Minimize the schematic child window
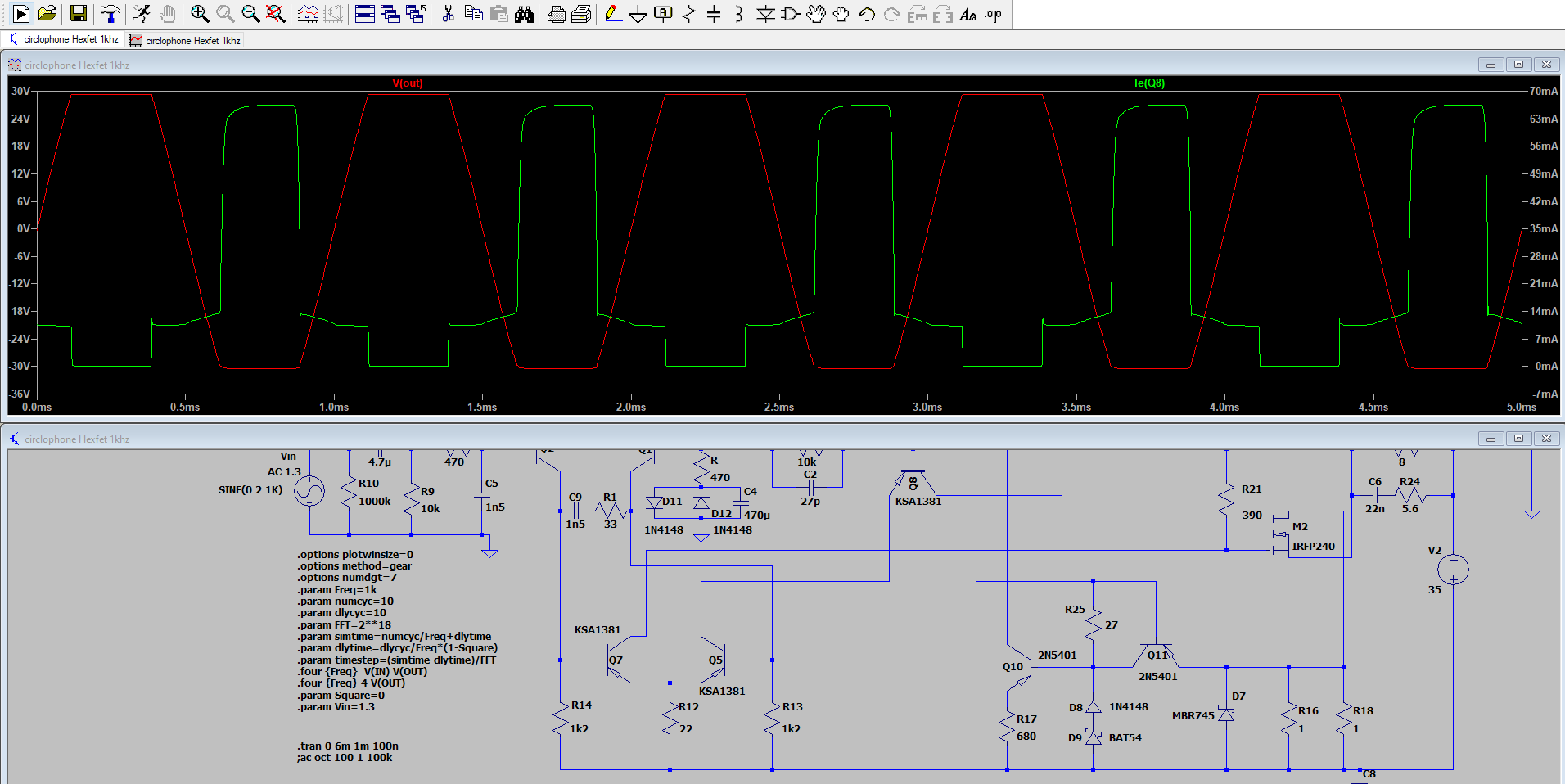The height and width of the screenshot is (784, 1565). 1491,439
